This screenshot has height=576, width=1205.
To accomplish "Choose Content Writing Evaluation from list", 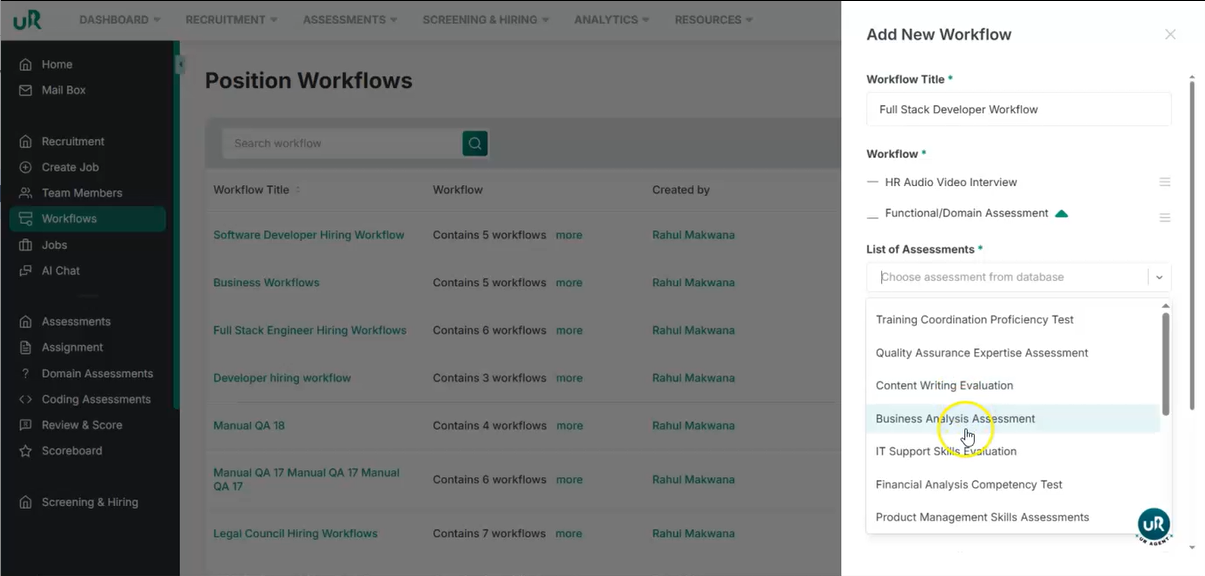I will [944, 386].
